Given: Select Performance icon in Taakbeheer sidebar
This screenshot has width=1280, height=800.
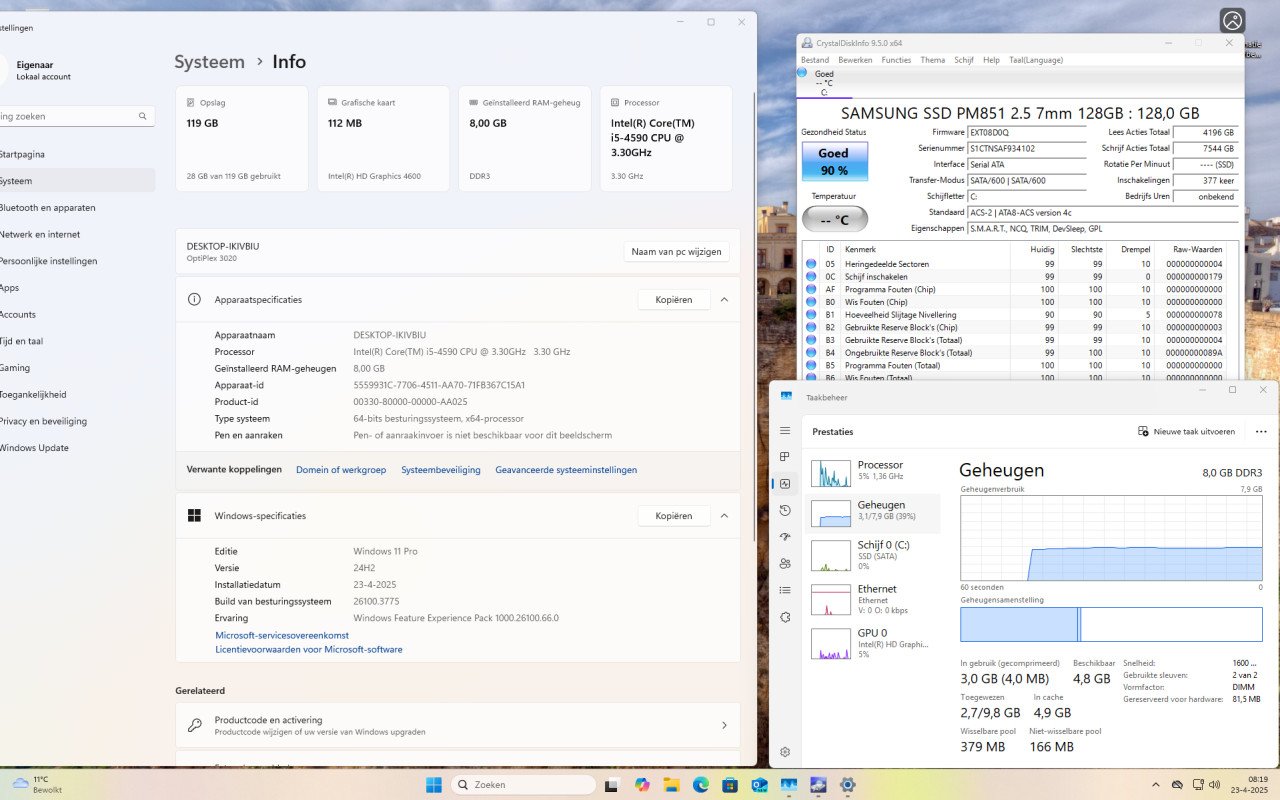Looking at the screenshot, I should [785, 484].
